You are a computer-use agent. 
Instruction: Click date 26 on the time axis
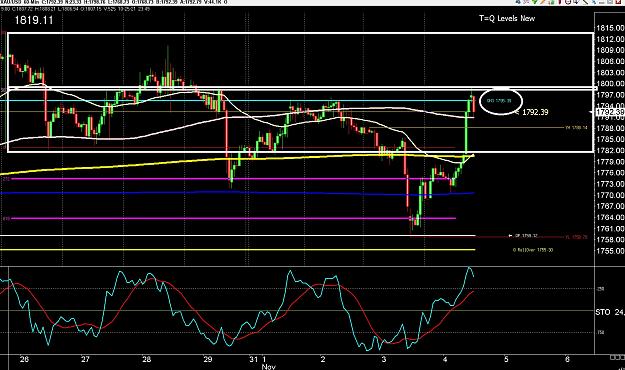click(24, 359)
